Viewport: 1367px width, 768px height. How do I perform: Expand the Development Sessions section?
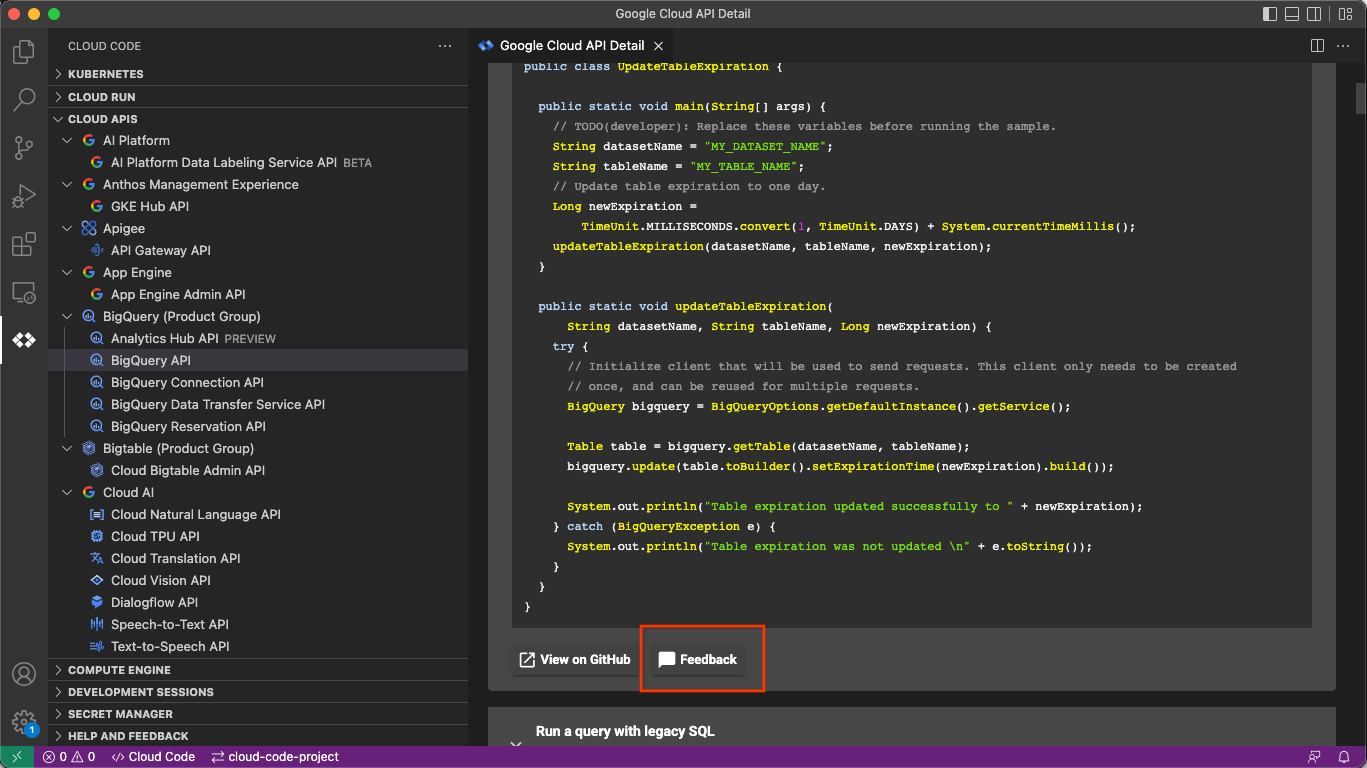tap(258, 692)
